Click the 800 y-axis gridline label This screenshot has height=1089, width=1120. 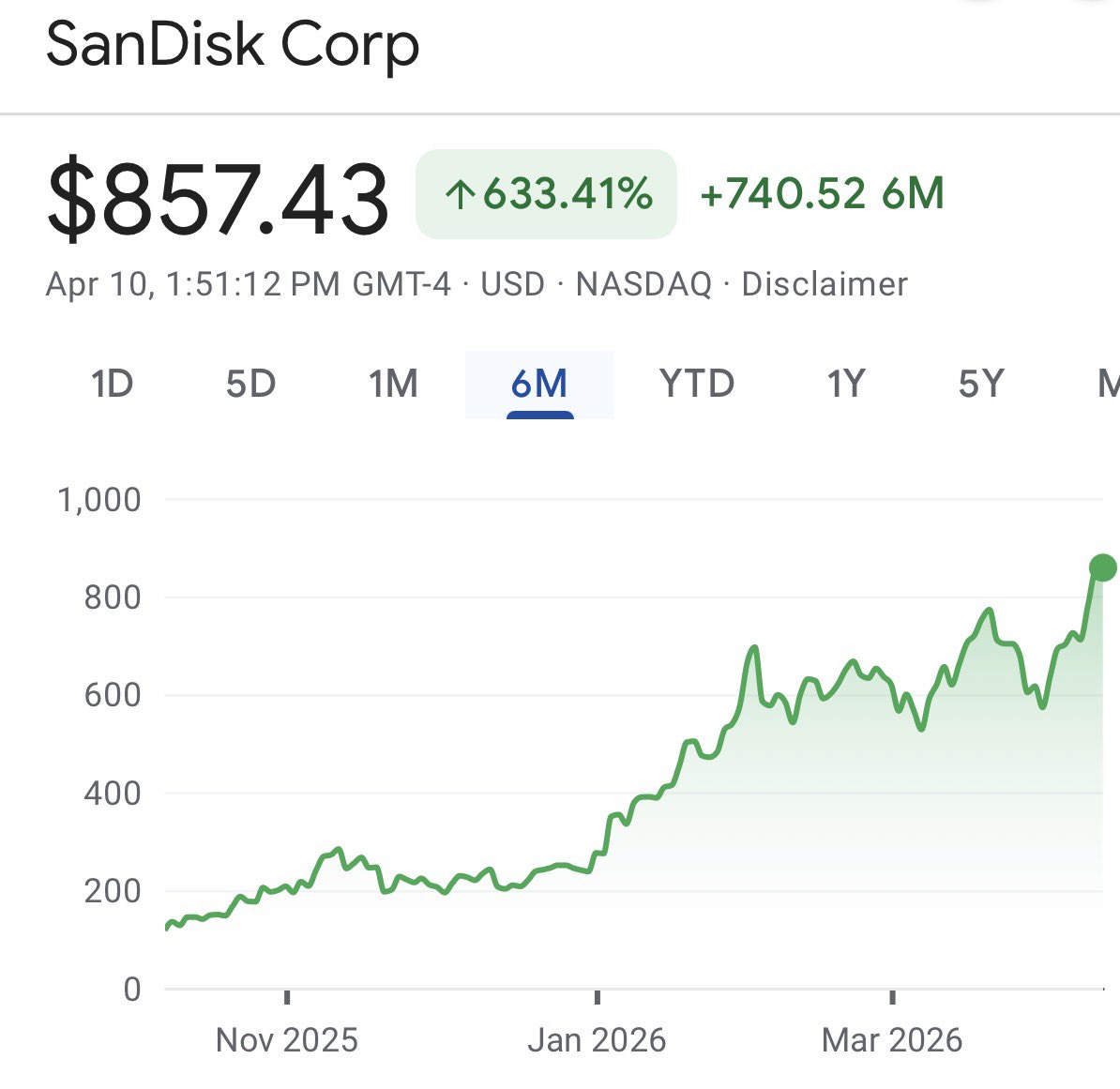click(x=113, y=597)
